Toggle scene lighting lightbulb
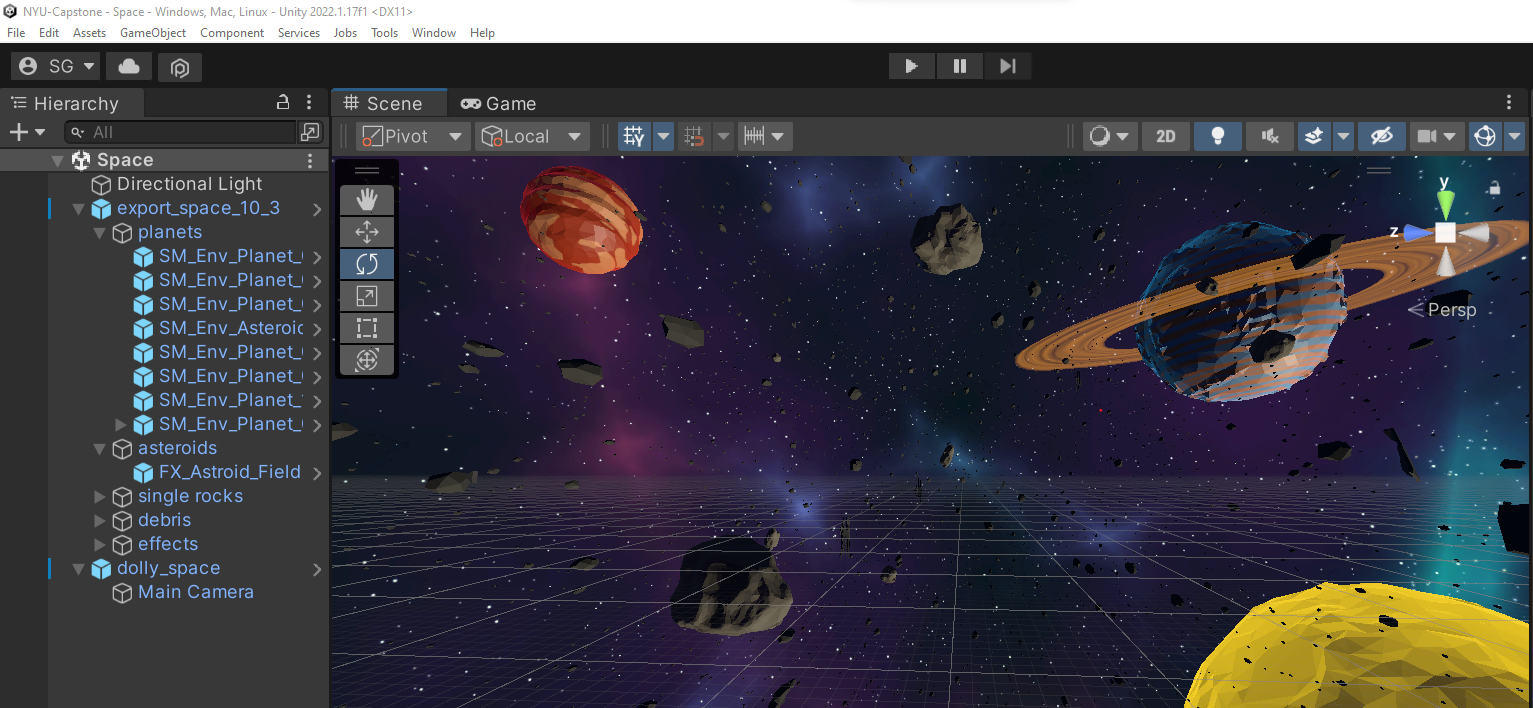The height and width of the screenshot is (708, 1533). [1218, 136]
